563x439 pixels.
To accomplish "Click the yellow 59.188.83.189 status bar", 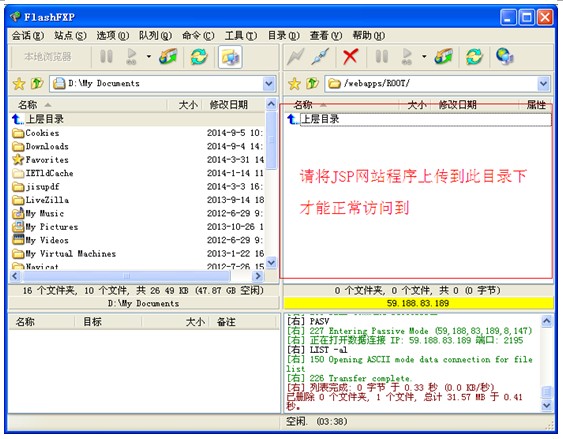I will point(419,303).
